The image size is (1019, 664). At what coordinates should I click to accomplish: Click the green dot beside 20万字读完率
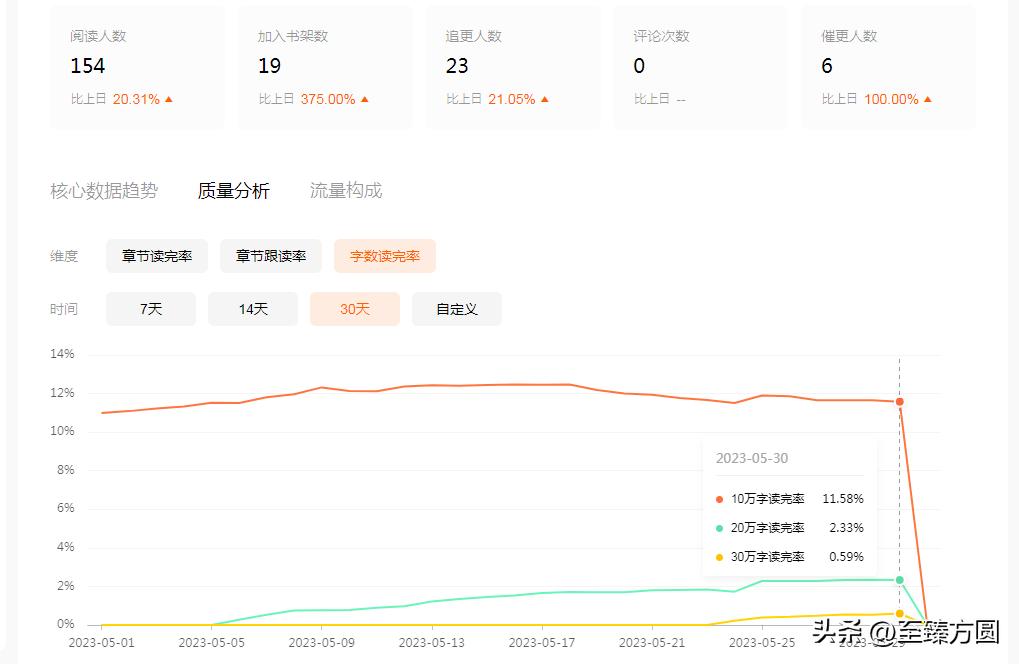(719, 528)
